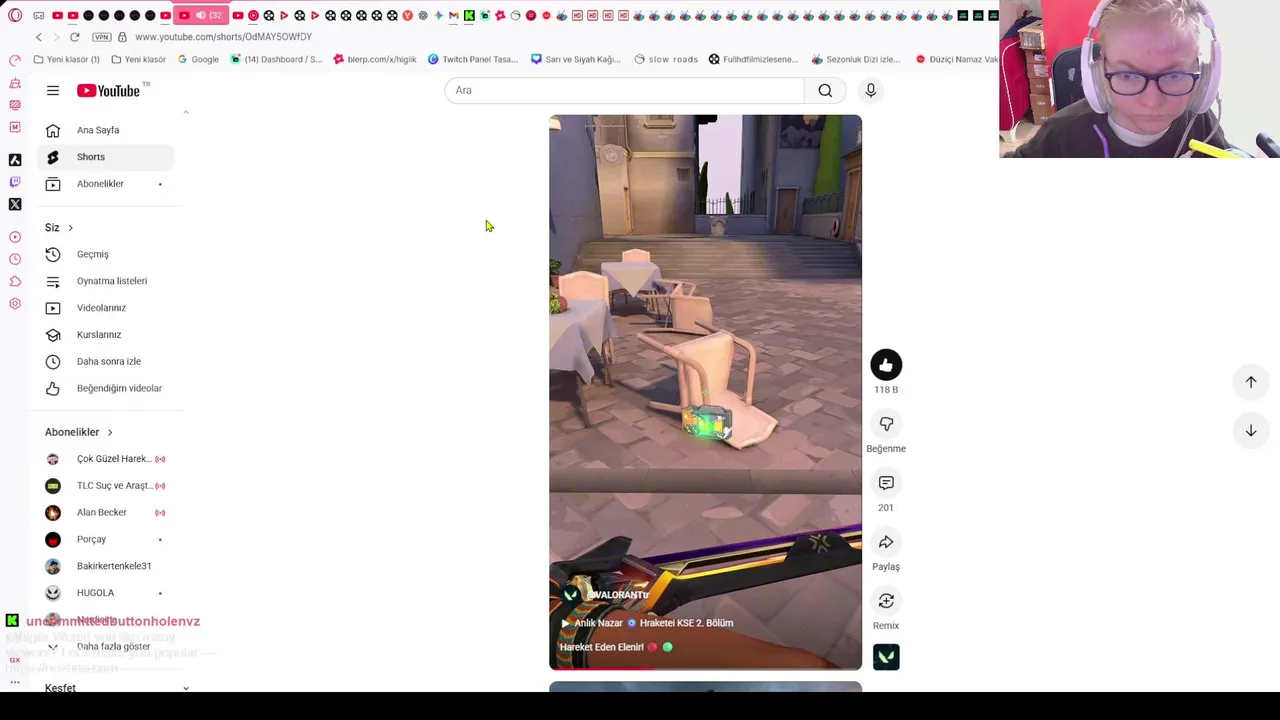The height and width of the screenshot is (720, 1280).
Task: Open Daha sonra izle list
Action: pos(105,361)
